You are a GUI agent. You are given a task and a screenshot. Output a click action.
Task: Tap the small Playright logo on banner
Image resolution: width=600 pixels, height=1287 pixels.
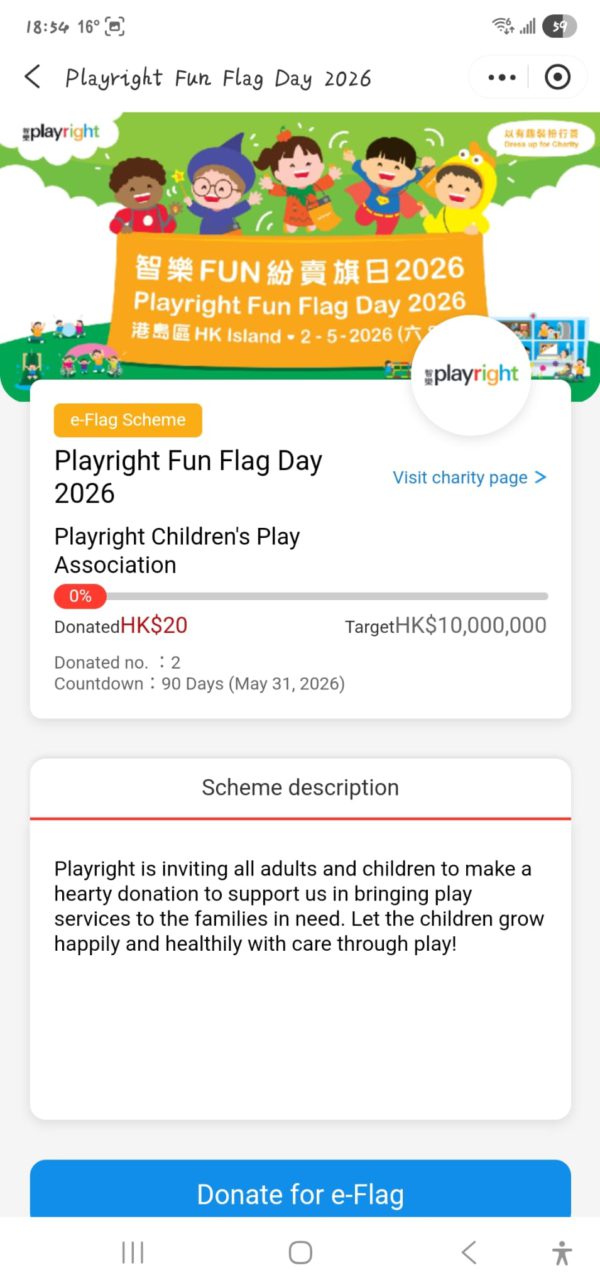tap(62, 132)
